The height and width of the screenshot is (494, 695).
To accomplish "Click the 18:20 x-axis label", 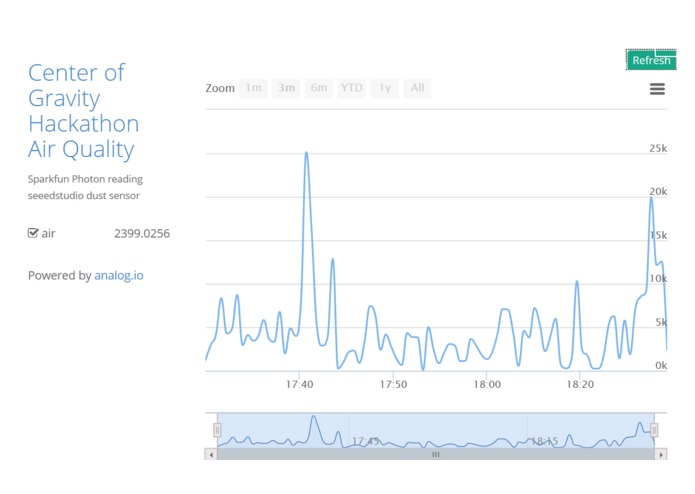I will click(580, 384).
